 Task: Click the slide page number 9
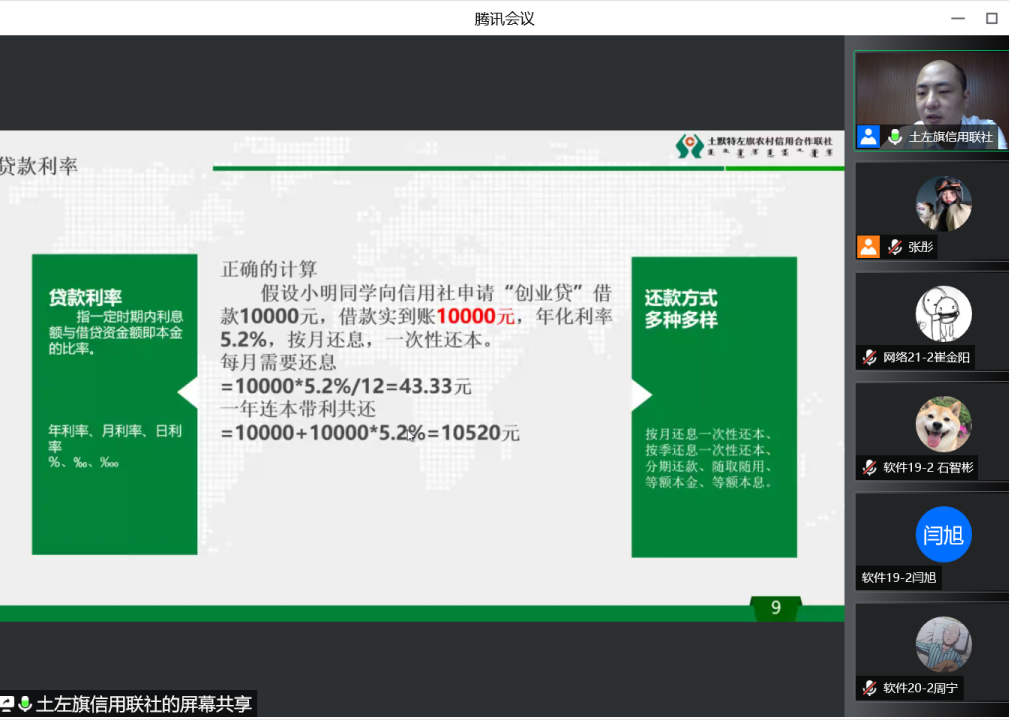click(x=775, y=607)
